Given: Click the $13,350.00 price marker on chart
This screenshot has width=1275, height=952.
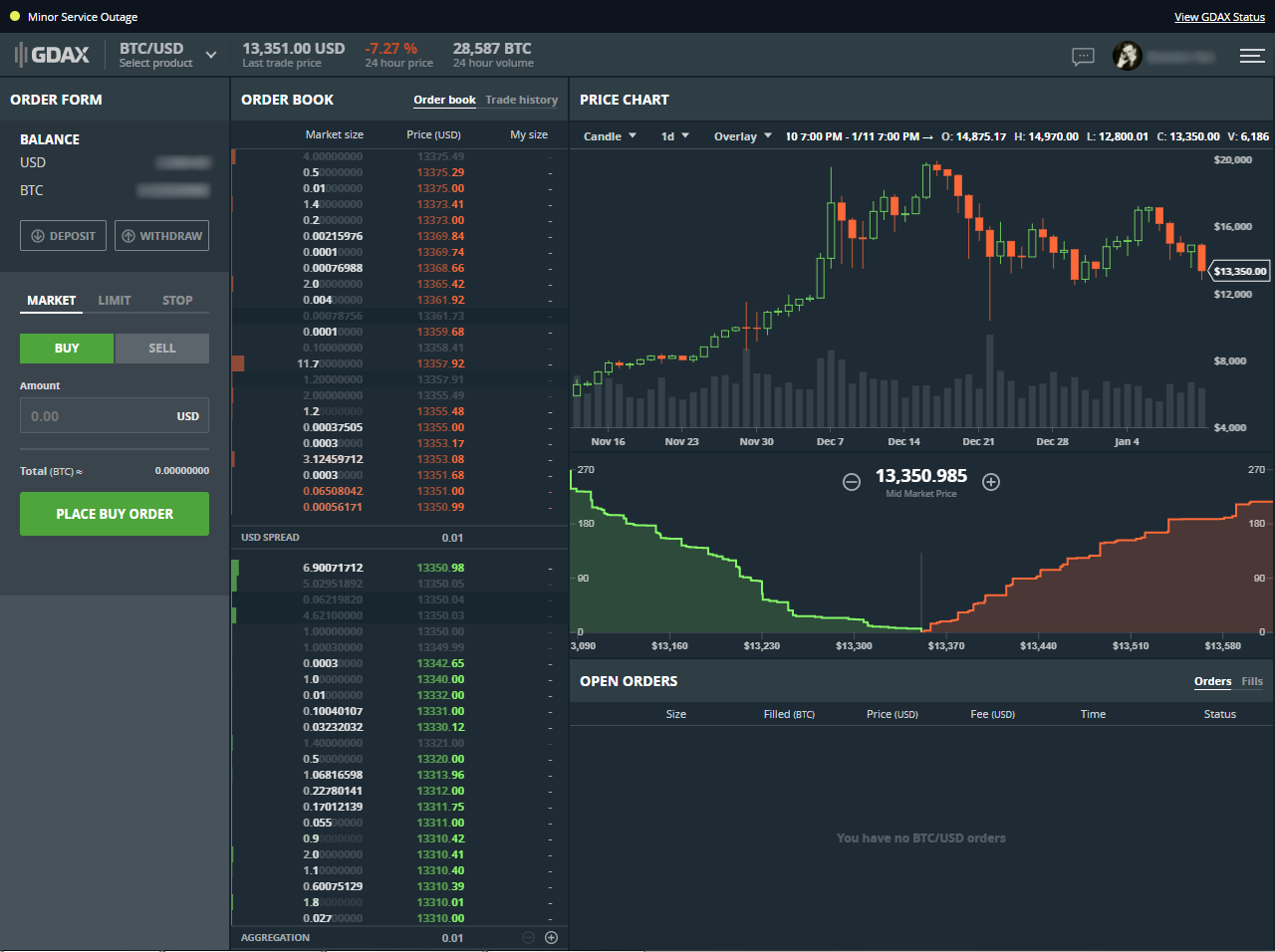Looking at the screenshot, I should tap(1239, 271).
